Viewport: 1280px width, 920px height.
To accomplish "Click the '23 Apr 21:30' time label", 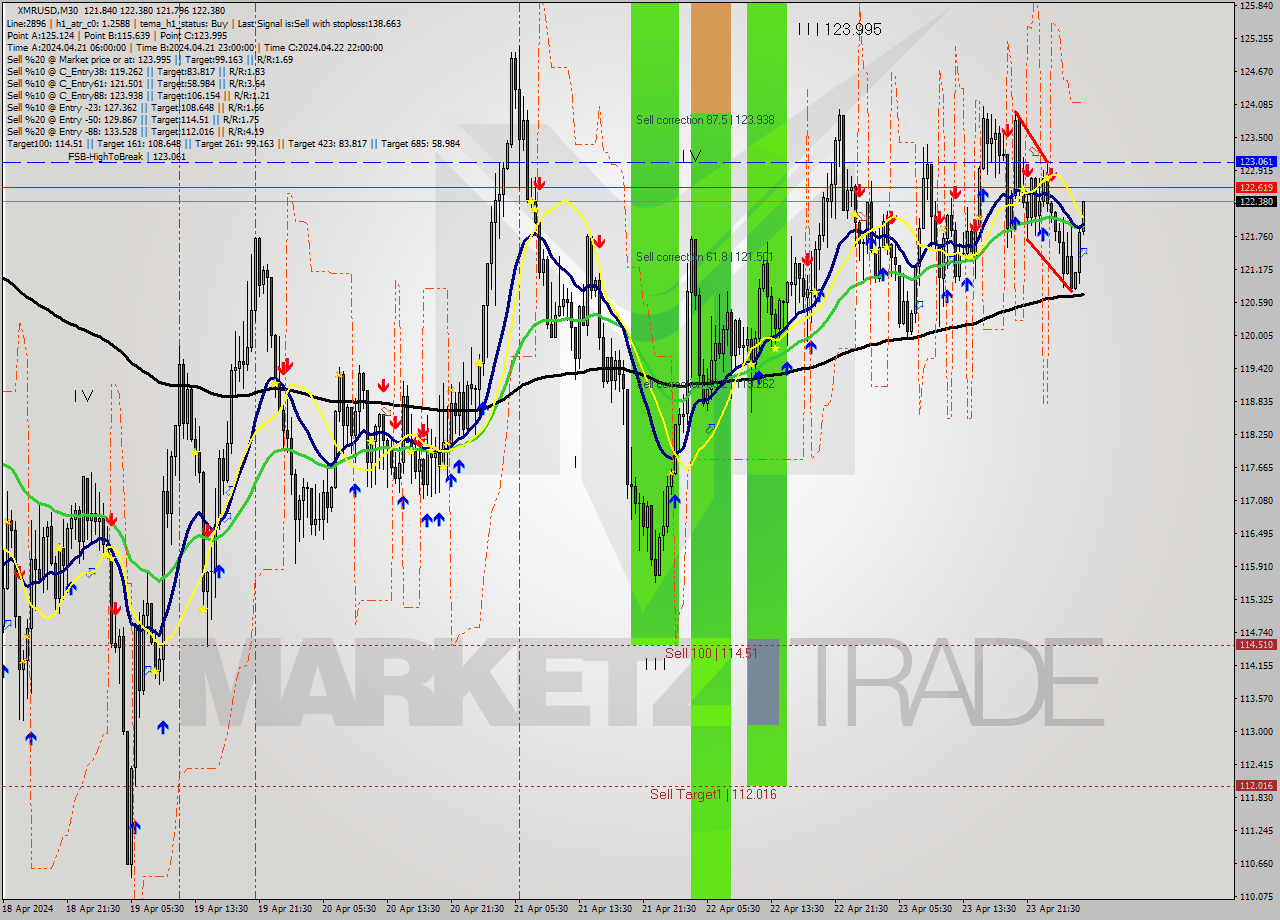I will (1055, 909).
